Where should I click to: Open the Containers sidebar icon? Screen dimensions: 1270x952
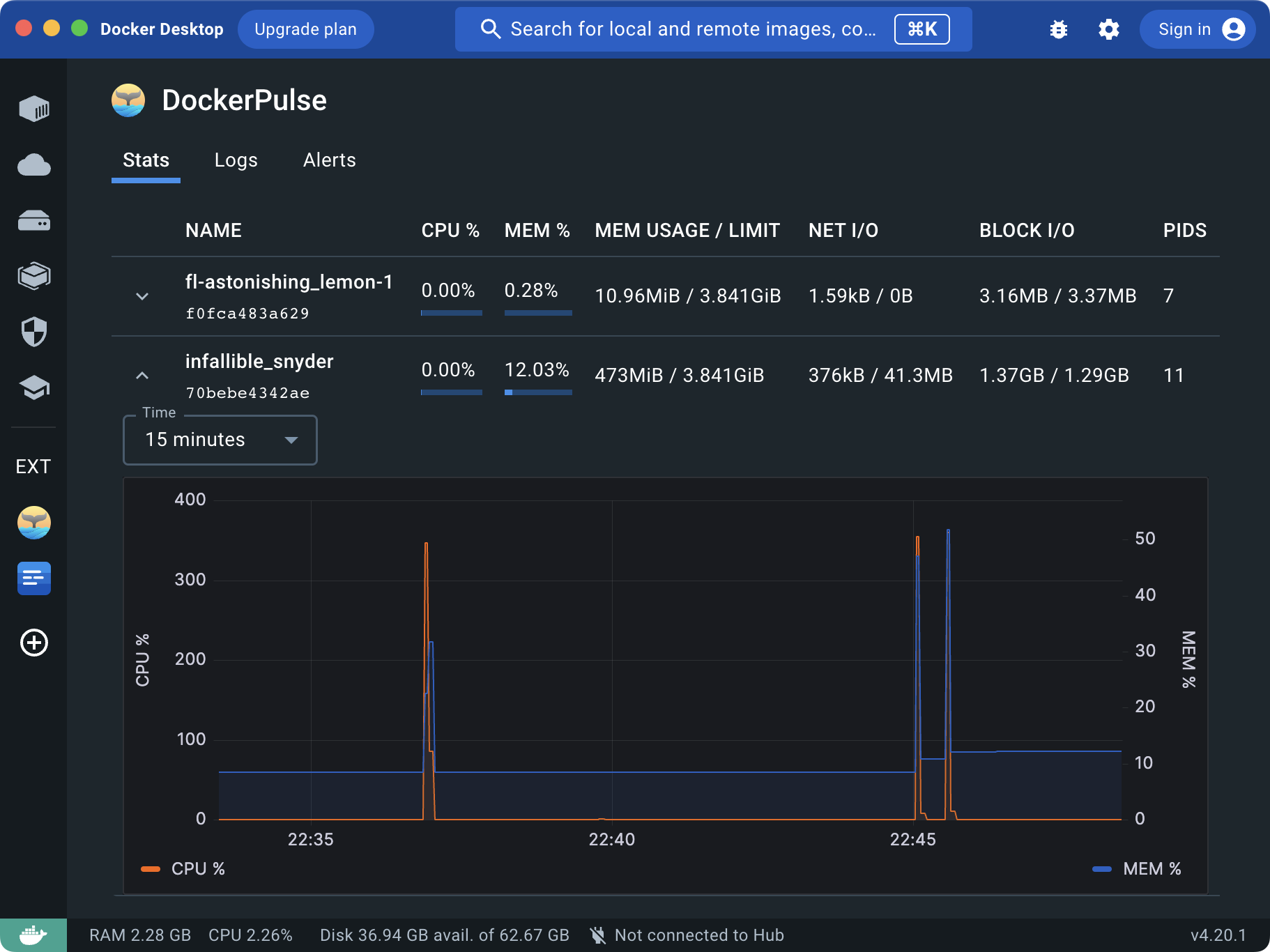[x=34, y=109]
